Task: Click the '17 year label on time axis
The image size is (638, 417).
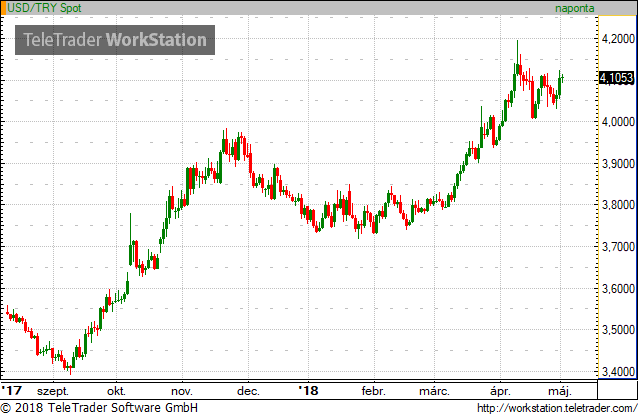Action: 11,391
